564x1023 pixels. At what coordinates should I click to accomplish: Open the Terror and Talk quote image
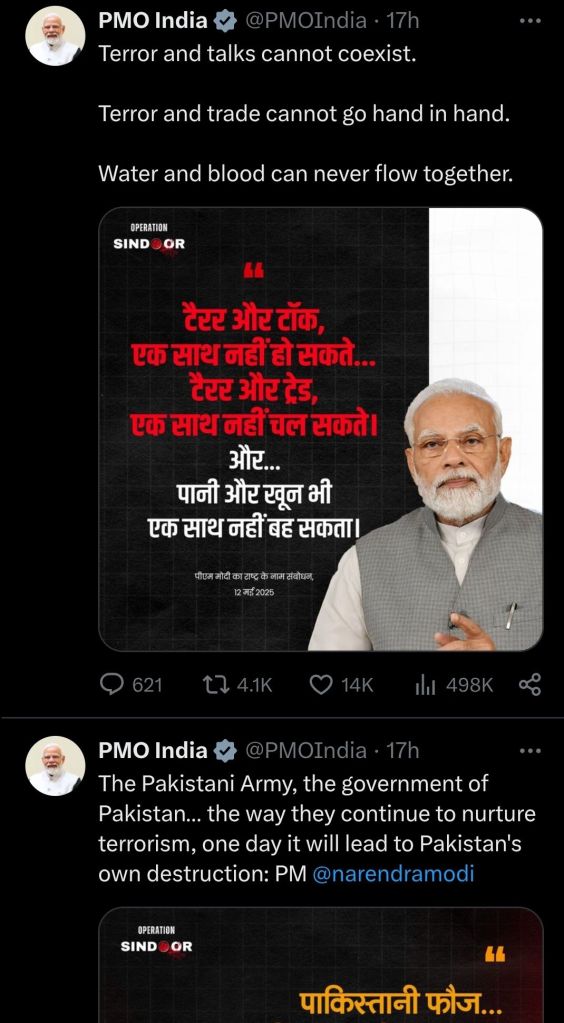point(321,429)
